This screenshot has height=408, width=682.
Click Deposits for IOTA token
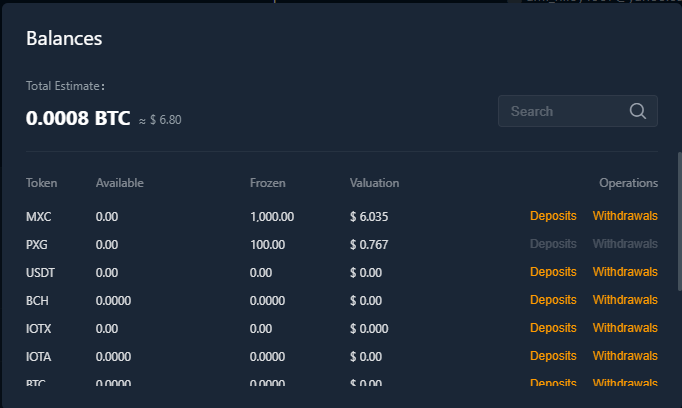[553, 356]
